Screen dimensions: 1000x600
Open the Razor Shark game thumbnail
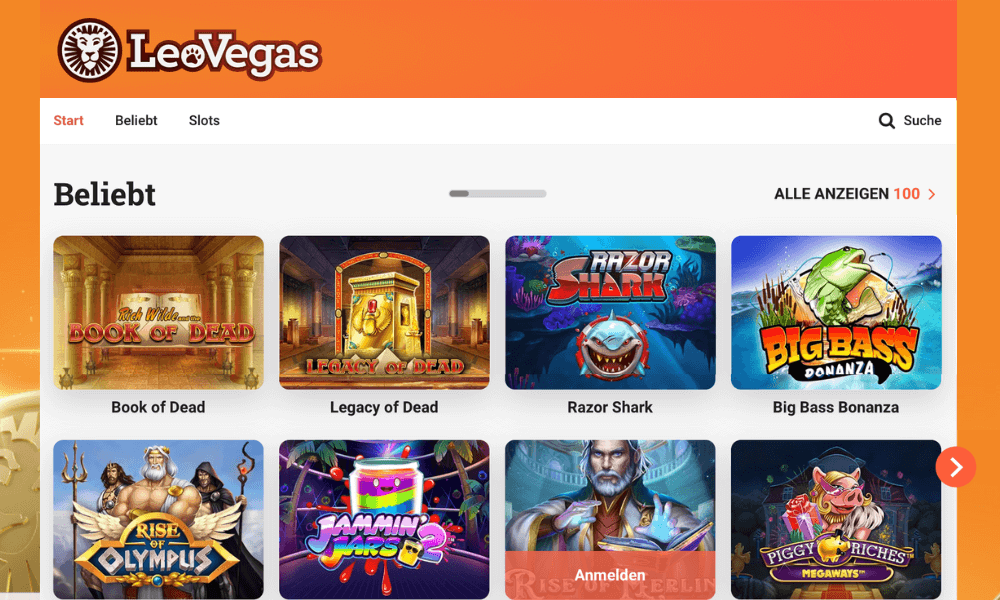[610, 312]
